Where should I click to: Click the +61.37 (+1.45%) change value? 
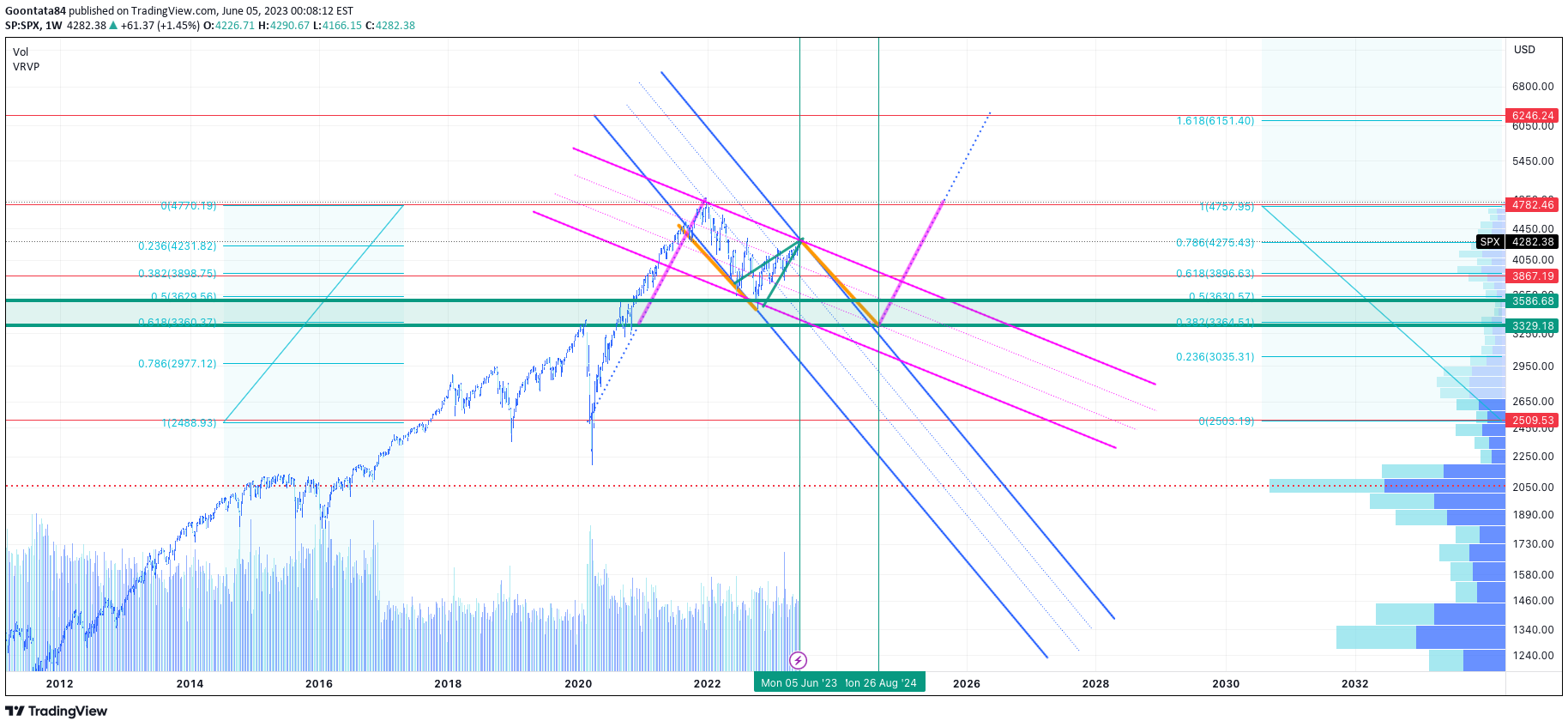(x=160, y=26)
